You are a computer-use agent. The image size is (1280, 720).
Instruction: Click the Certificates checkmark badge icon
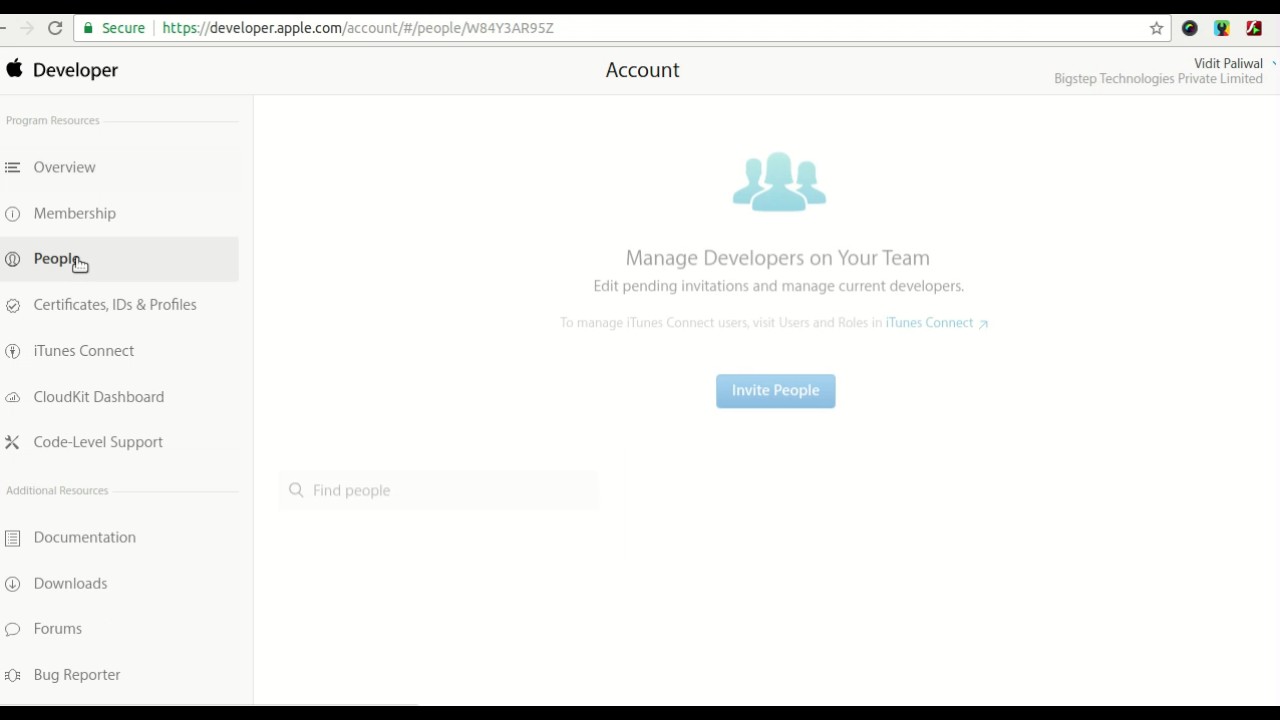click(12, 305)
